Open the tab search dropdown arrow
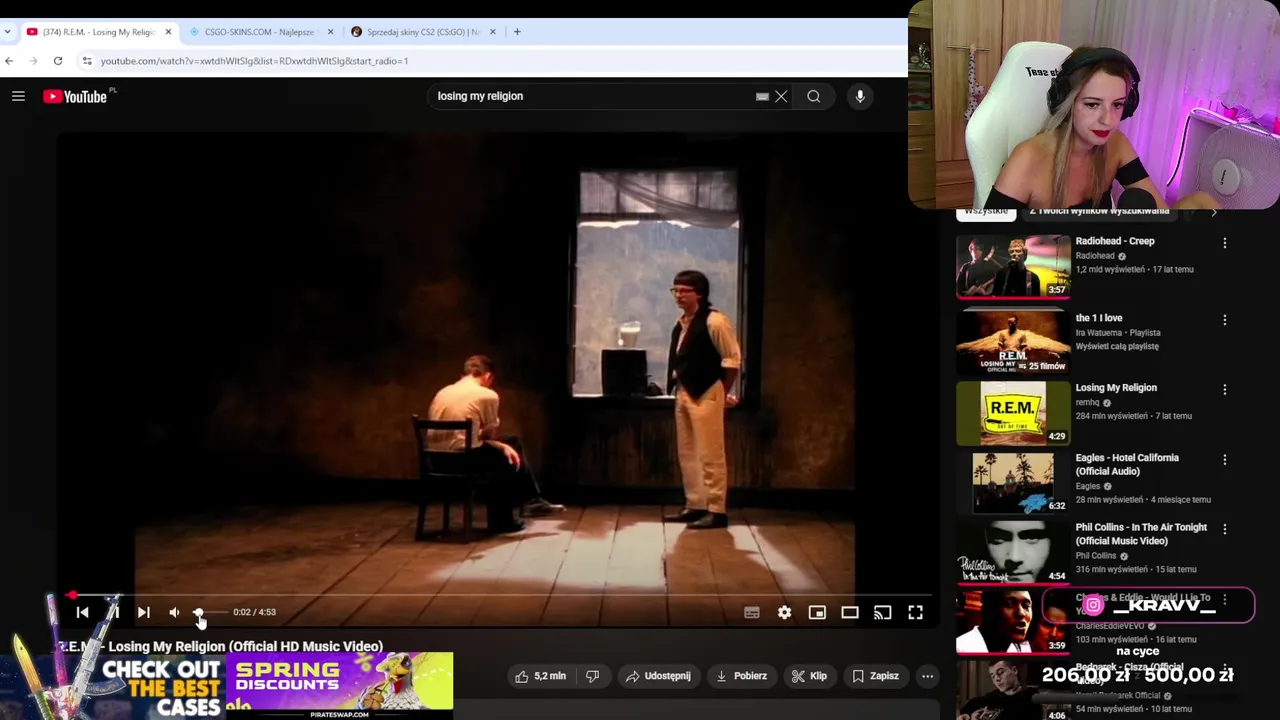The image size is (1280, 720). point(8,32)
